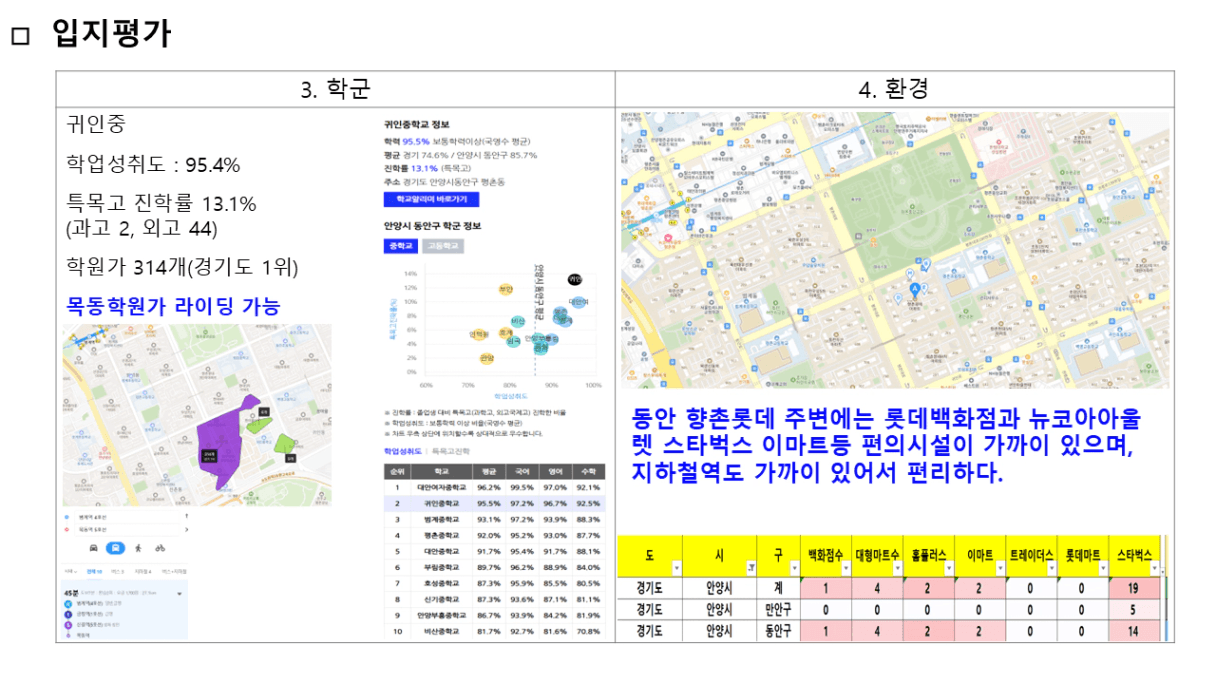Click the 관양 yellow bubble on the chart
Viewport: 1216px width, 684px height.
click(x=487, y=358)
